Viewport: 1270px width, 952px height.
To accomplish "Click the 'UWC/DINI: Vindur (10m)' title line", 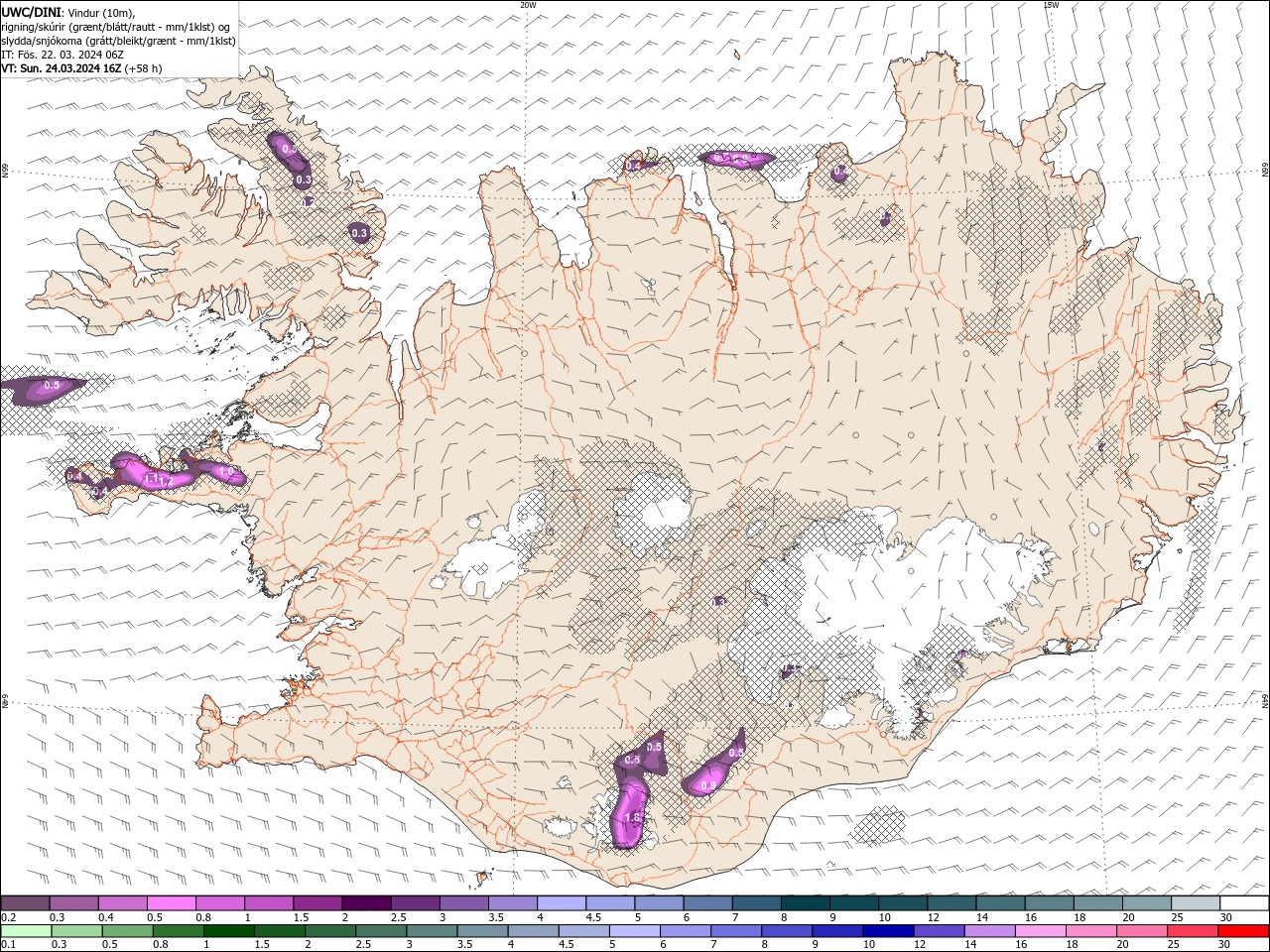I will (67, 12).
